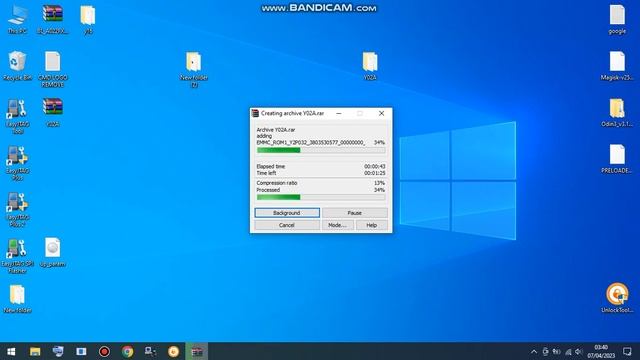Click the volume speaker tray icon
This screenshot has width=640, height=360.
[x=579, y=351]
